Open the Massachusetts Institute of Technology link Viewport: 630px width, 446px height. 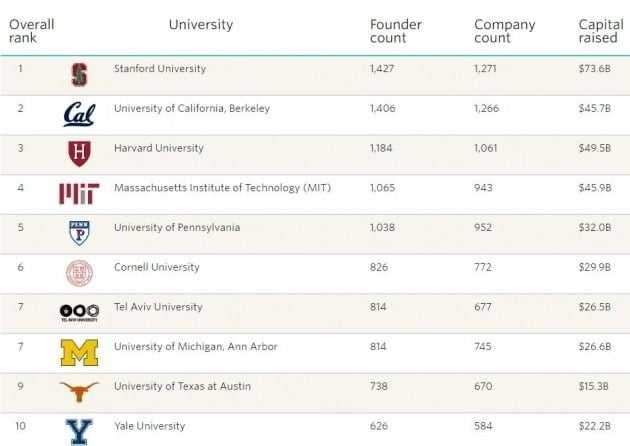[x=222, y=187]
